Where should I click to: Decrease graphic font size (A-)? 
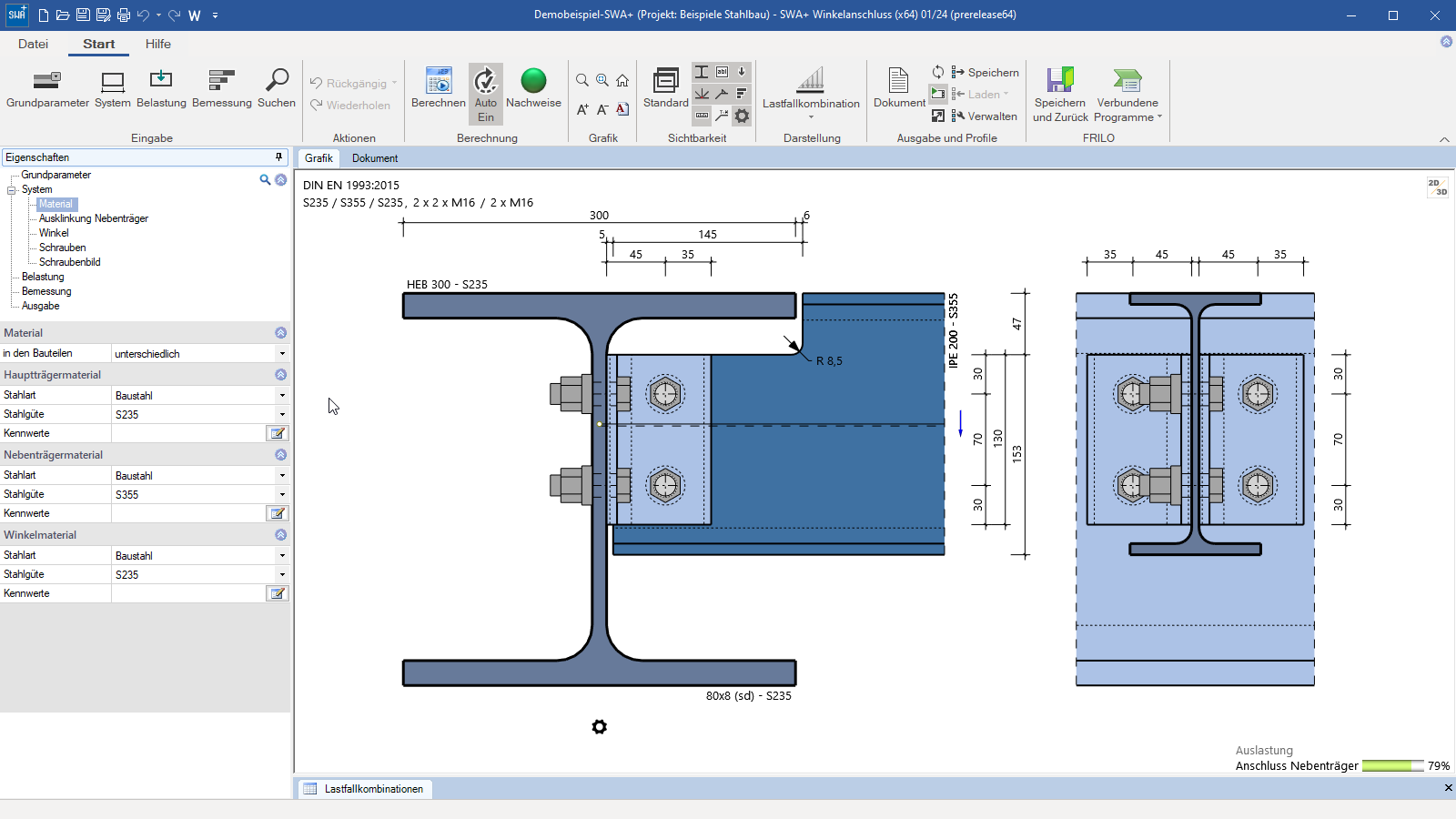click(x=602, y=109)
